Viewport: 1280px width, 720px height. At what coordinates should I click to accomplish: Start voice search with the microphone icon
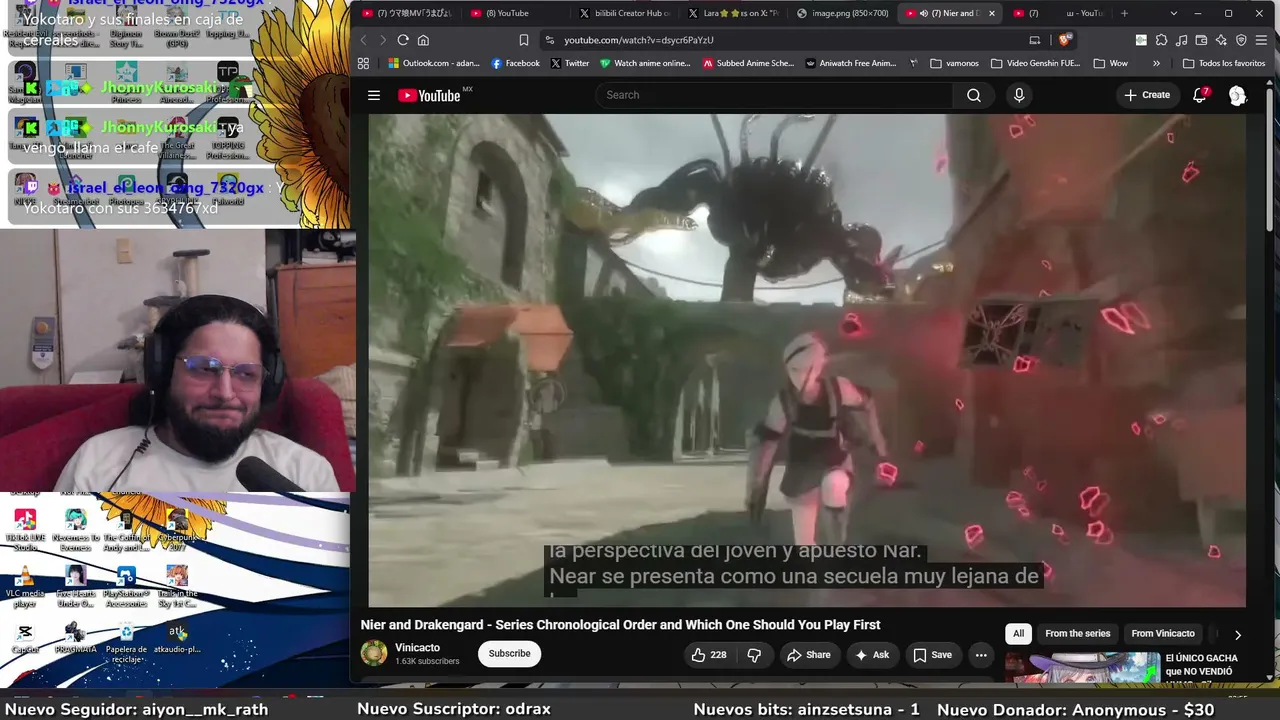pos(1019,95)
